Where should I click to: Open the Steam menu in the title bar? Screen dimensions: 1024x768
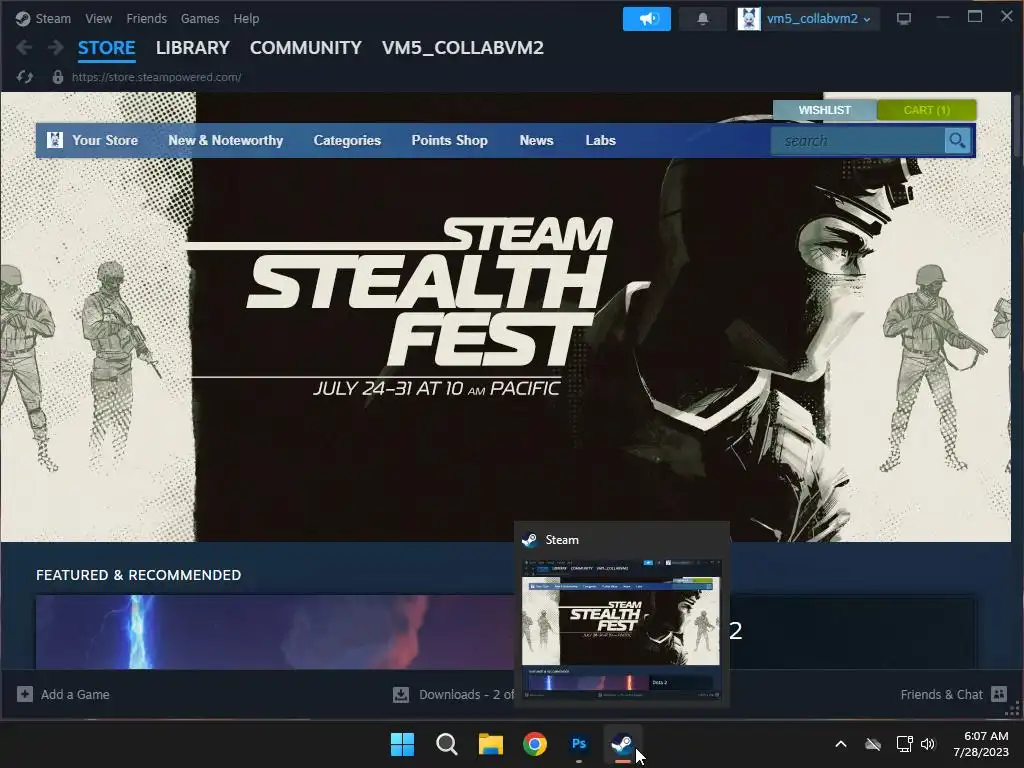pos(43,18)
